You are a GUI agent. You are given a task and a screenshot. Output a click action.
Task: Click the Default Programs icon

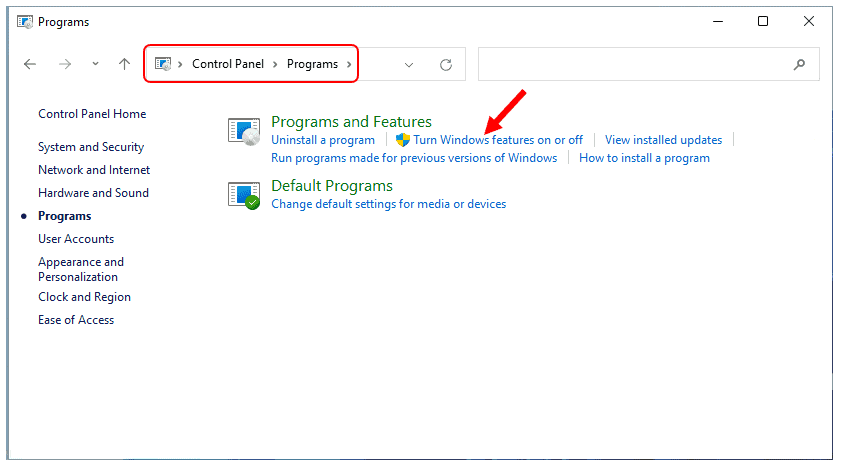244,196
